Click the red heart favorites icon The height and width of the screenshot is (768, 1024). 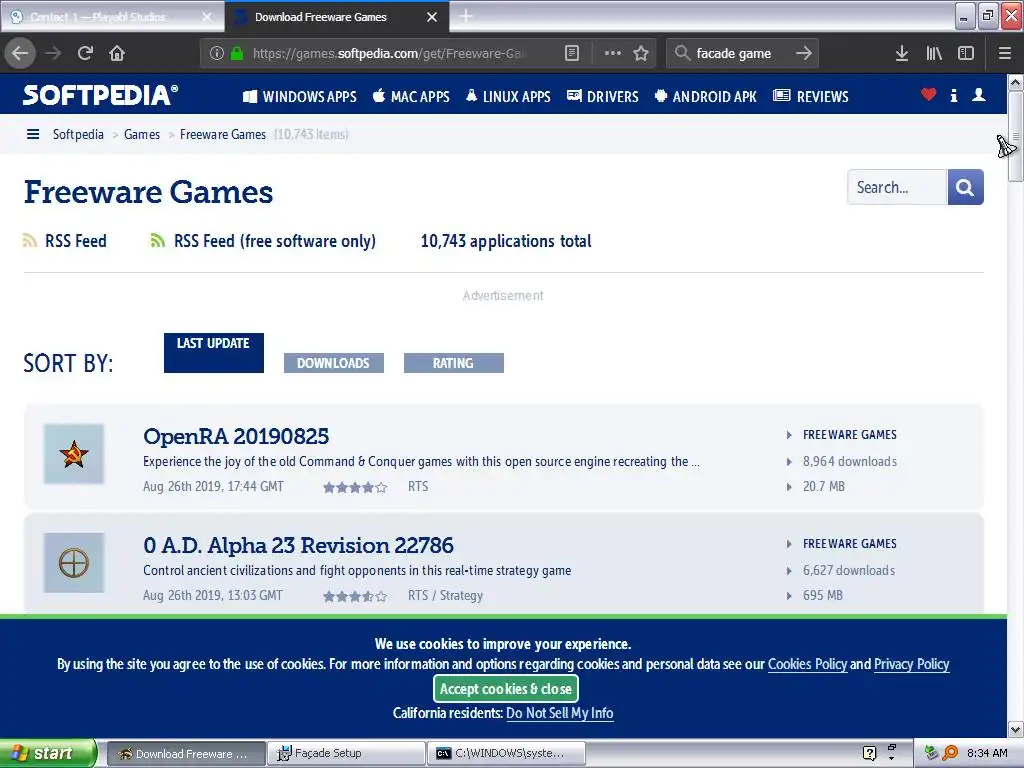pos(928,95)
